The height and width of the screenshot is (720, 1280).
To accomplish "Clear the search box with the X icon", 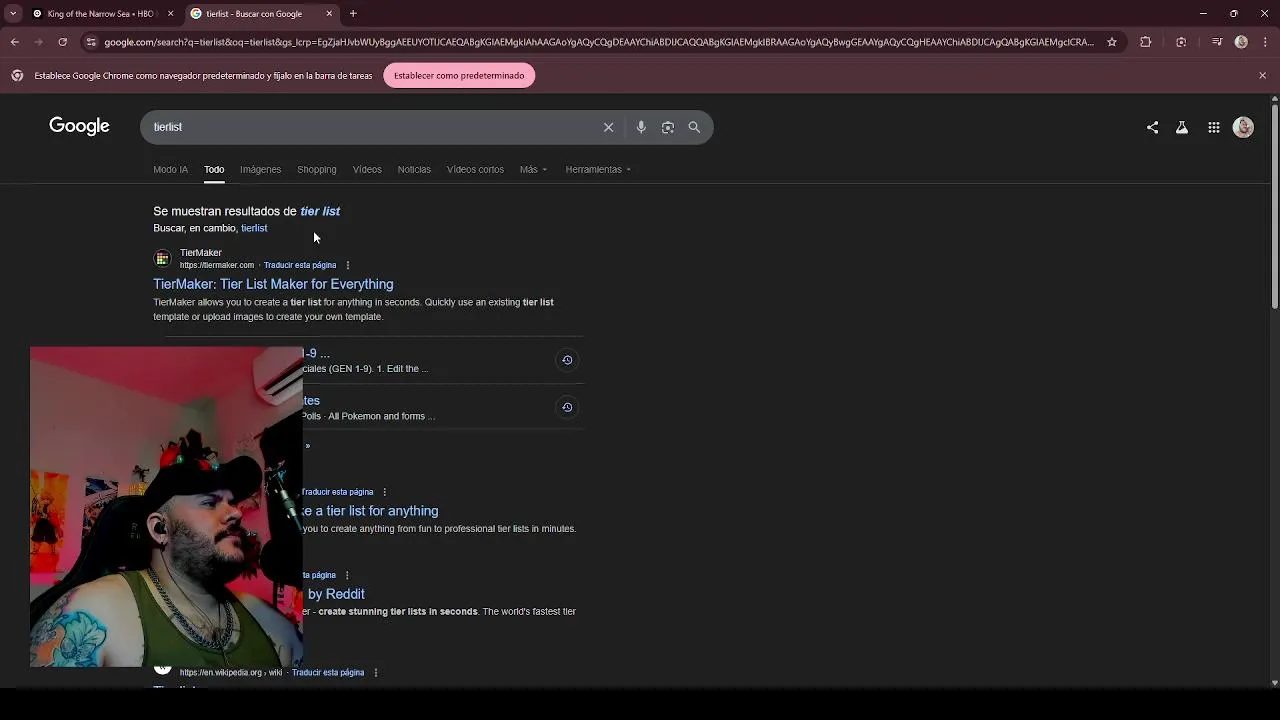I will click(x=608, y=127).
